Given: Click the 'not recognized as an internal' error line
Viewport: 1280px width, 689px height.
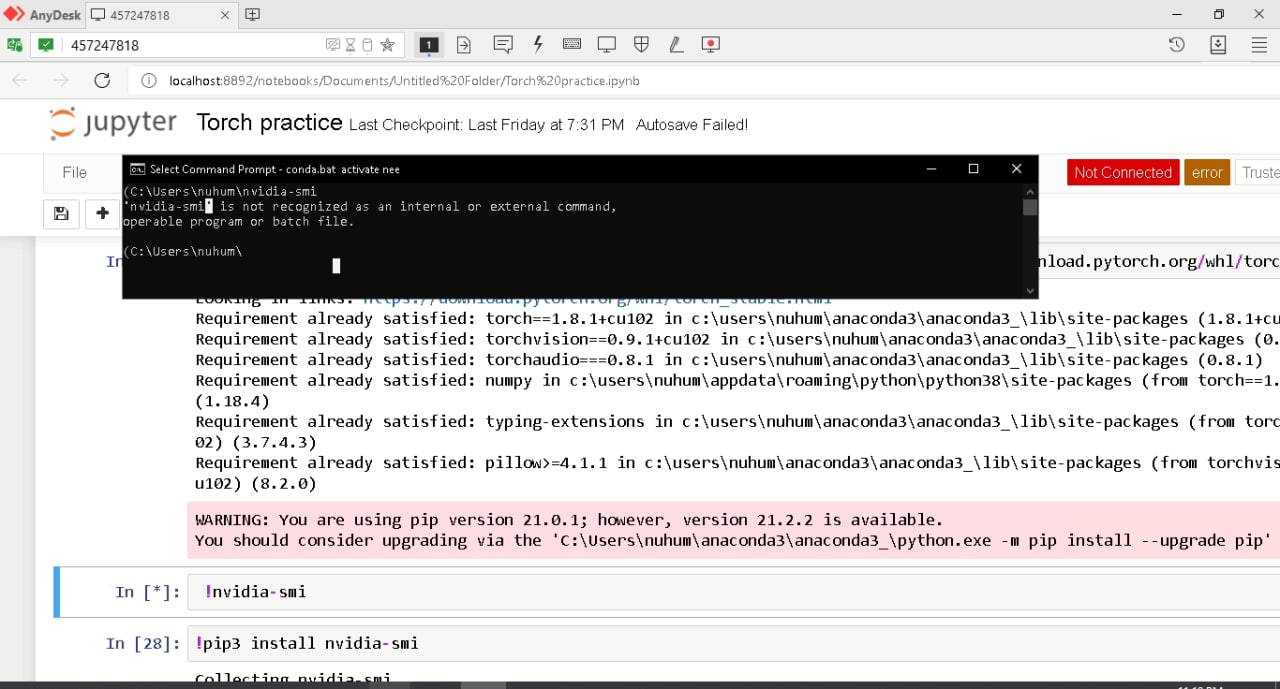Looking at the screenshot, I should coord(370,206).
